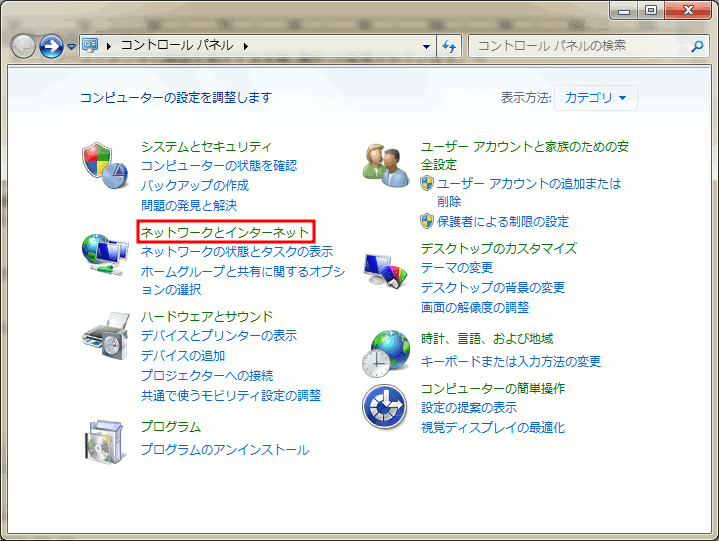Click the Programs disc box icon
719x541 pixels.
click(x=104, y=440)
